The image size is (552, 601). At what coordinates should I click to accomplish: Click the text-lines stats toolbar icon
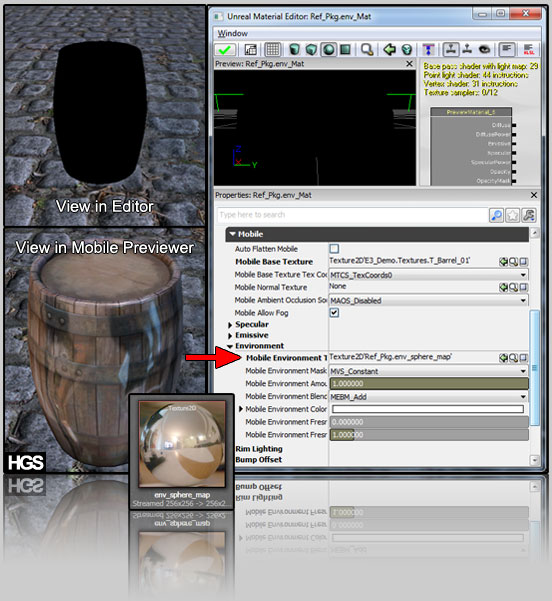[x=506, y=49]
